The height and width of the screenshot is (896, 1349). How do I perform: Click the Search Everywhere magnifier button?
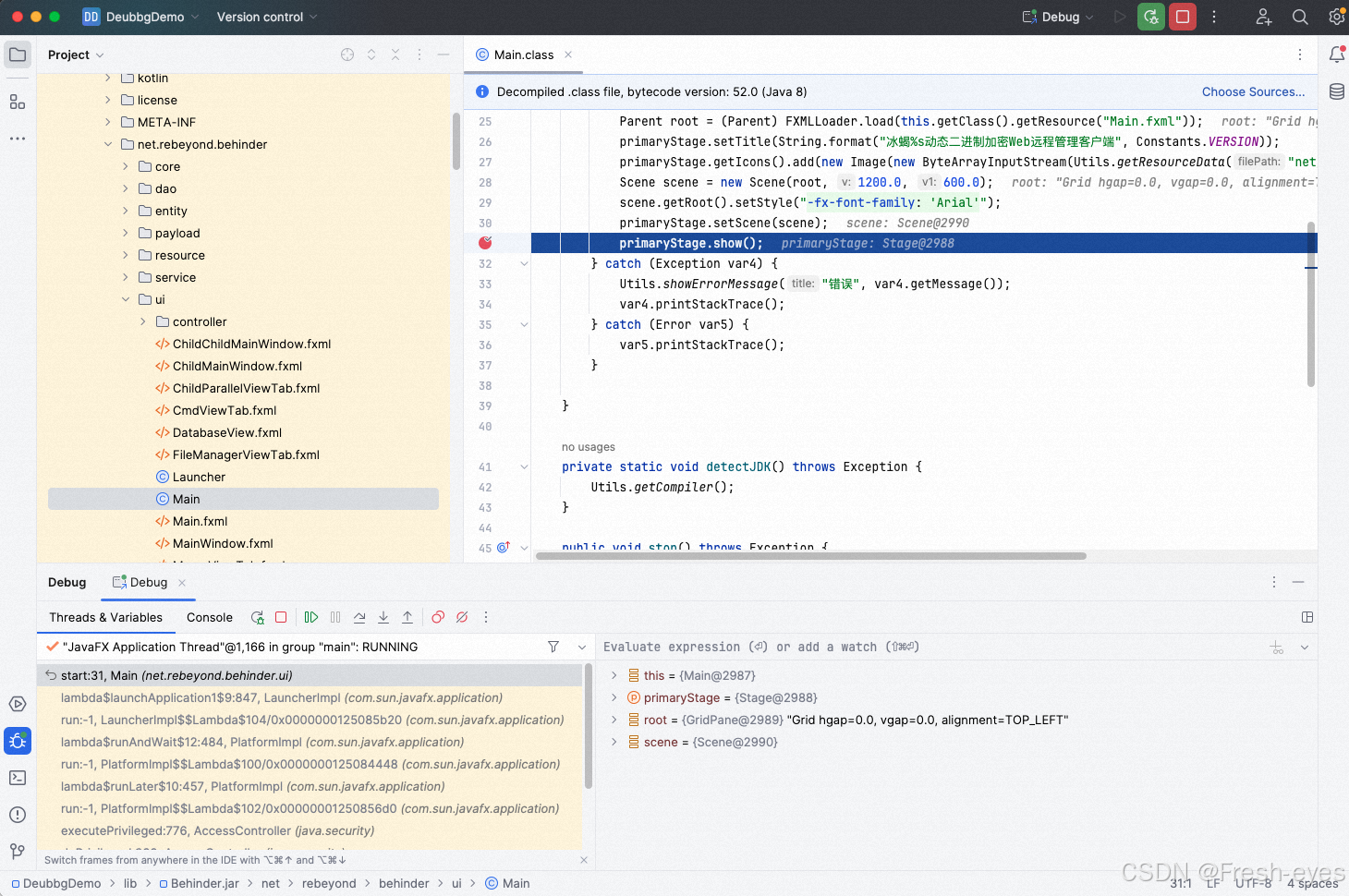coord(1300,17)
